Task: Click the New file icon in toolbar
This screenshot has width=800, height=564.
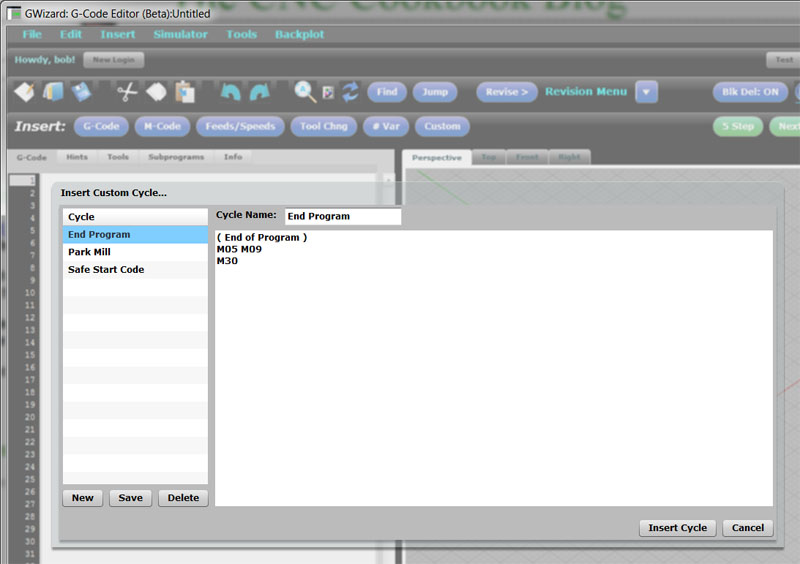Action: pos(24,92)
